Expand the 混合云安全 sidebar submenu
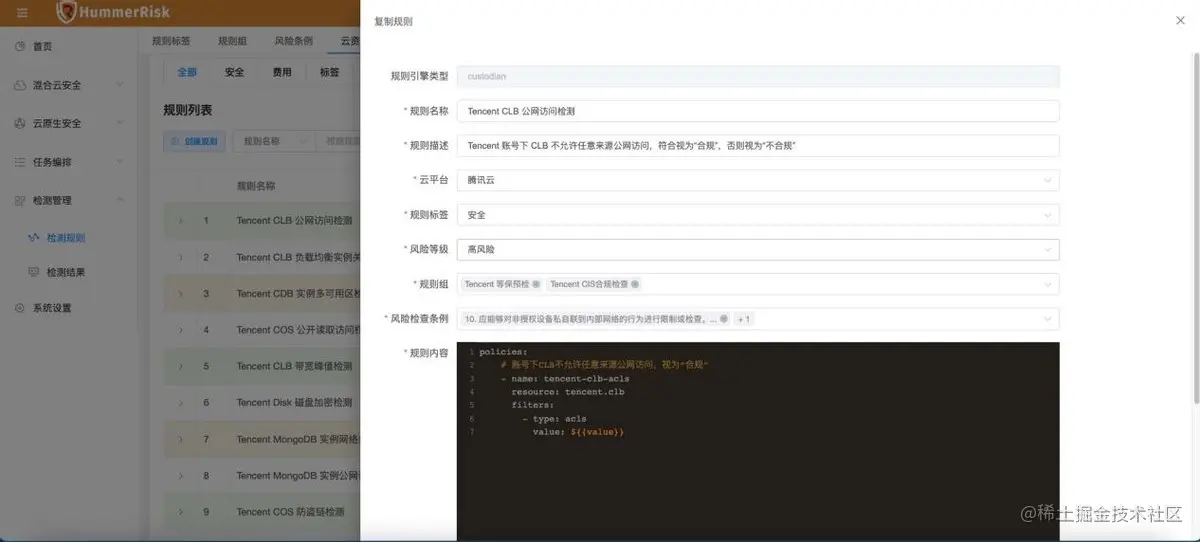This screenshot has height=542, width=1200. click(120, 85)
